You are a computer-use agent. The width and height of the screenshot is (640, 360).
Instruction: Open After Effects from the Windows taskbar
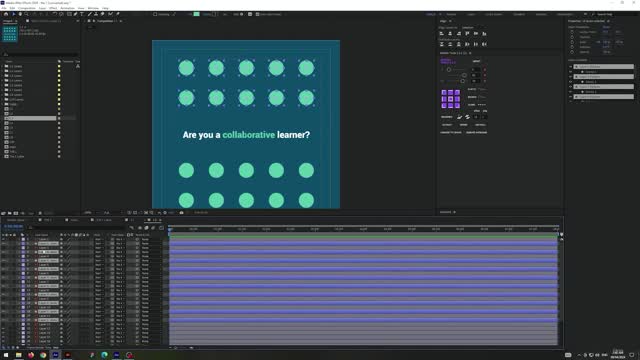coord(56,355)
